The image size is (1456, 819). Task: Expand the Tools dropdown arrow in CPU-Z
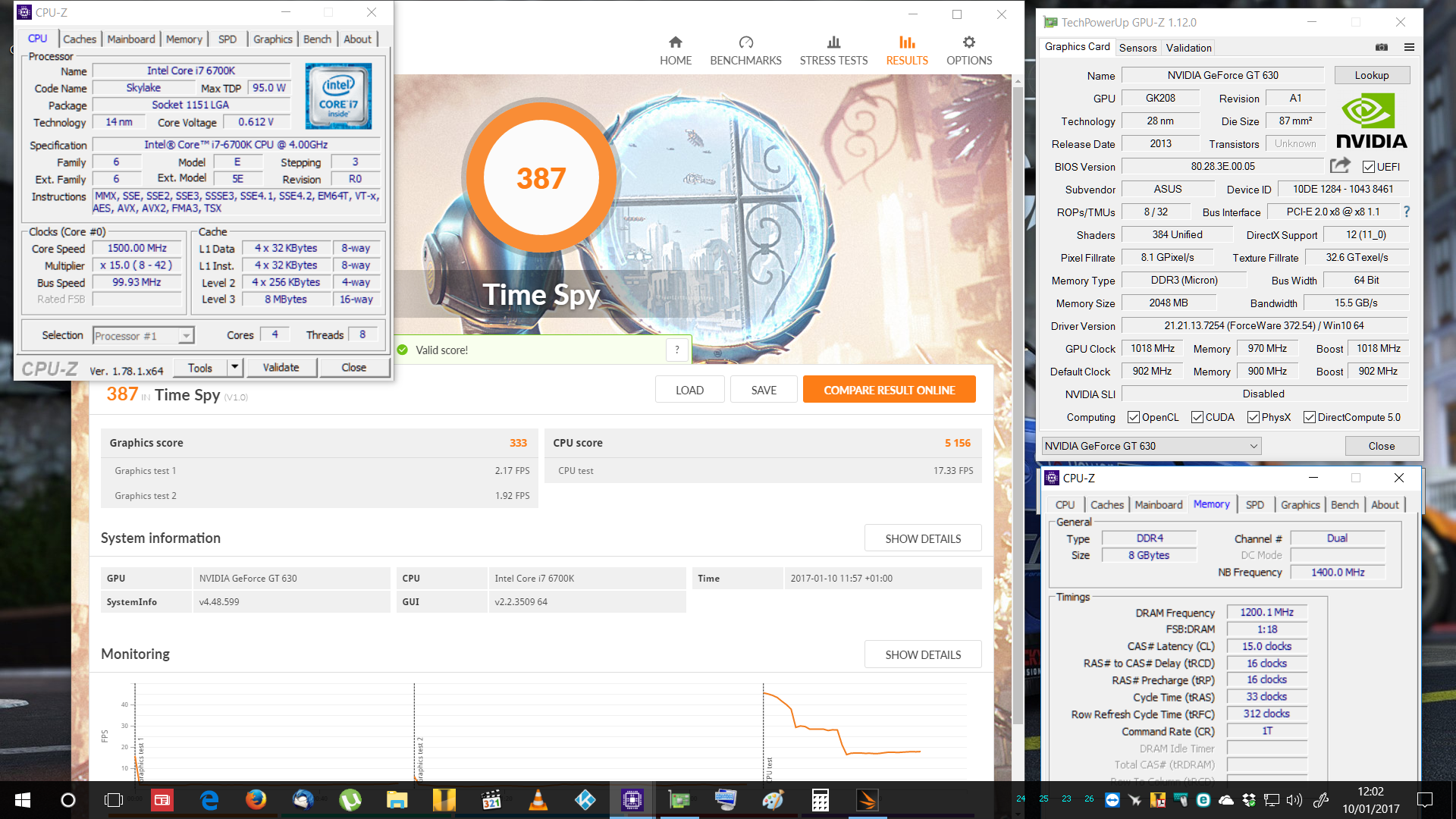coord(235,367)
